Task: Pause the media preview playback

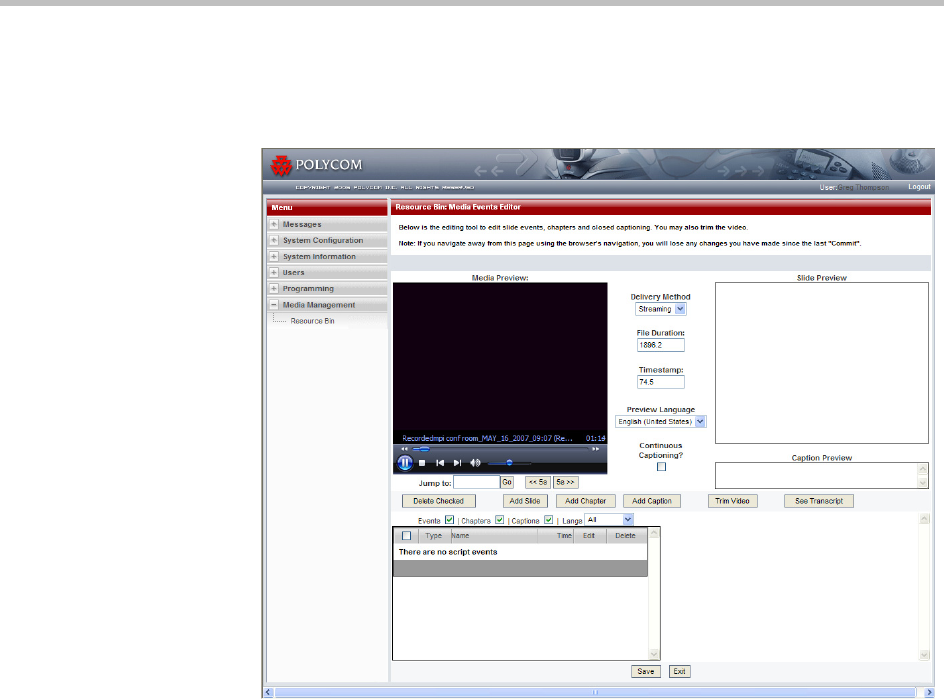Action: (405, 462)
